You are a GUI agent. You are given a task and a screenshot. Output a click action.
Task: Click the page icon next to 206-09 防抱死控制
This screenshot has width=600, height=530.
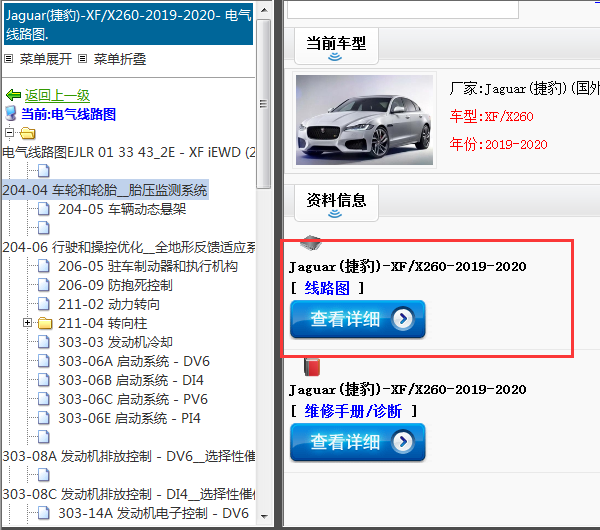coord(44,285)
